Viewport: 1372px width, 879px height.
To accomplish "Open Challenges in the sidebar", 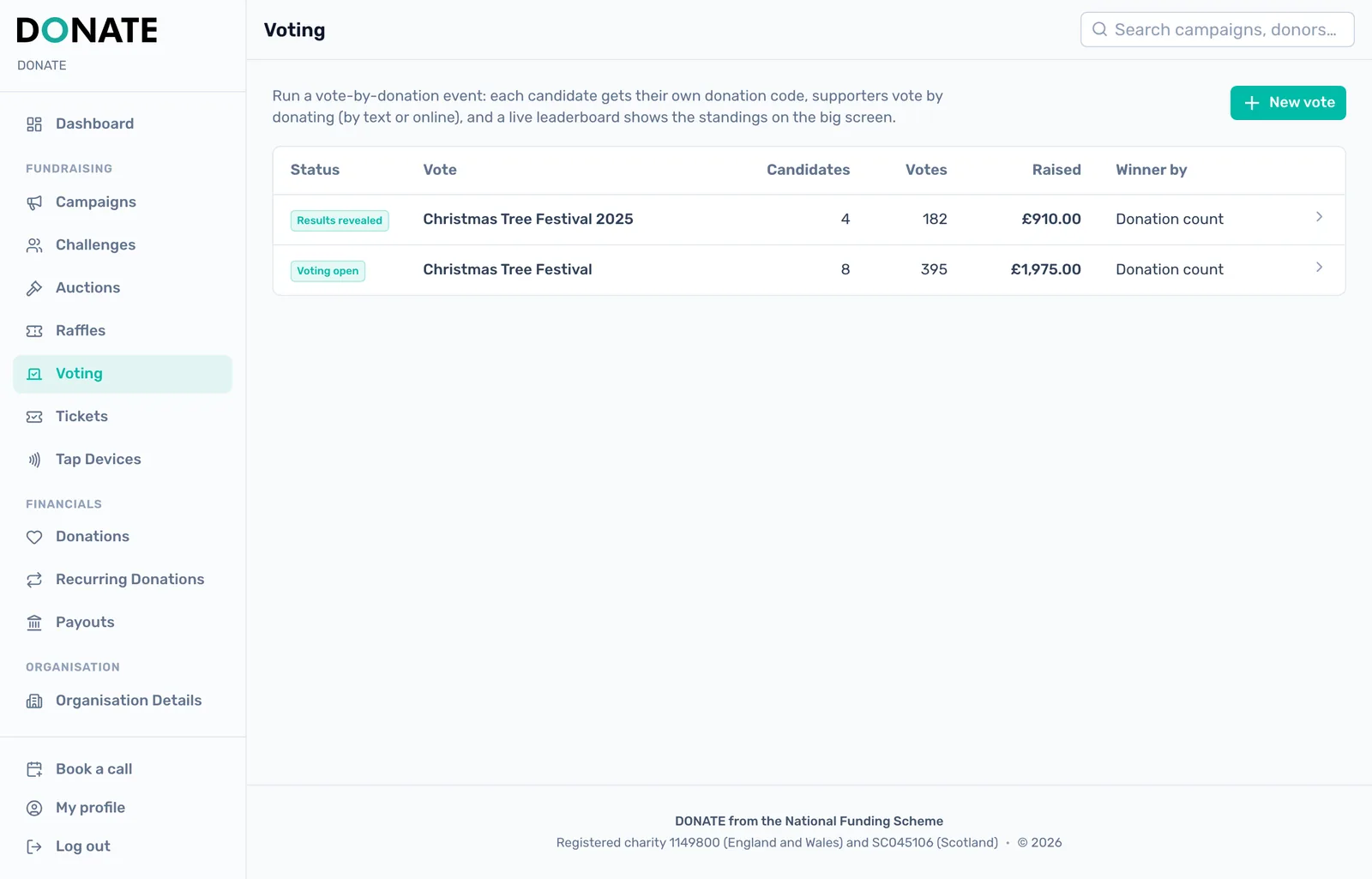I will (123, 245).
